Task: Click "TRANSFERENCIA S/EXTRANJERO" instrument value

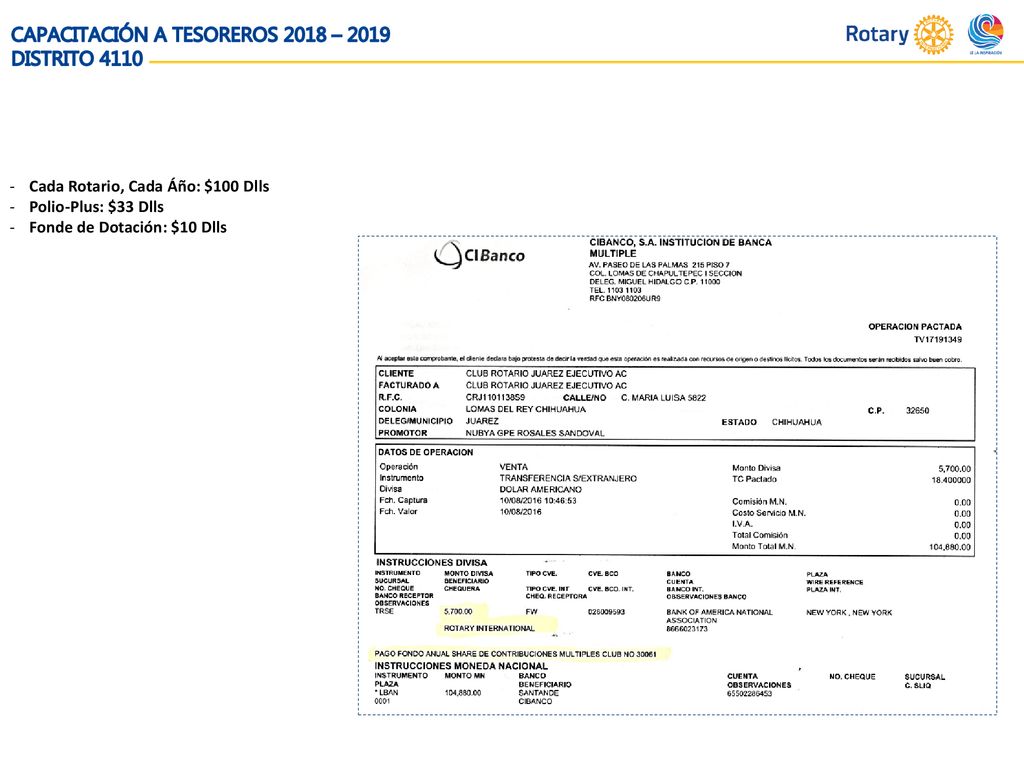Action: click(x=568, y=479)
